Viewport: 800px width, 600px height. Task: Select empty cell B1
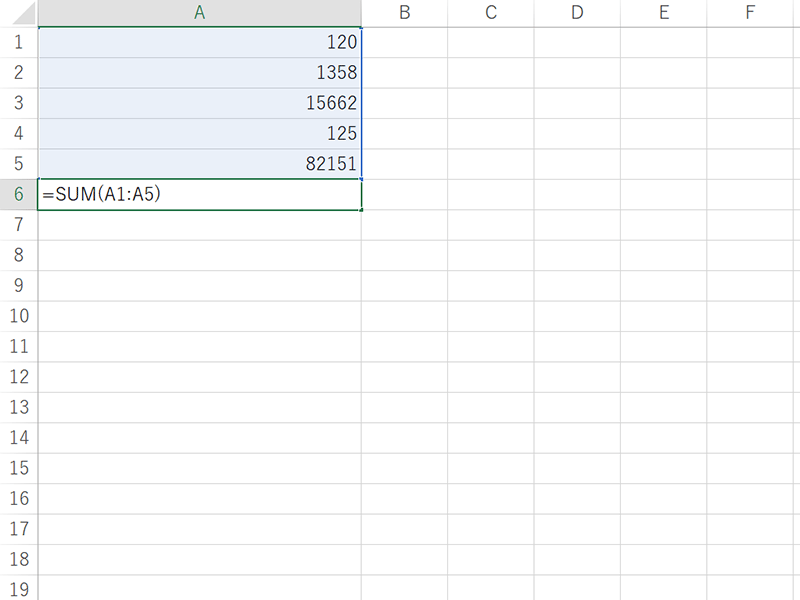(404, 43)
